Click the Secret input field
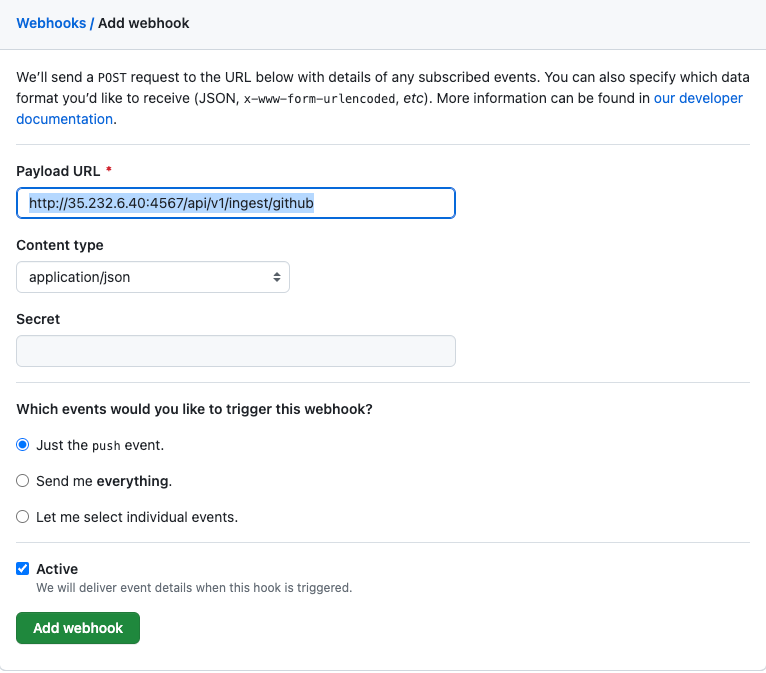This screenshot has width=766, height=673. 236,351
